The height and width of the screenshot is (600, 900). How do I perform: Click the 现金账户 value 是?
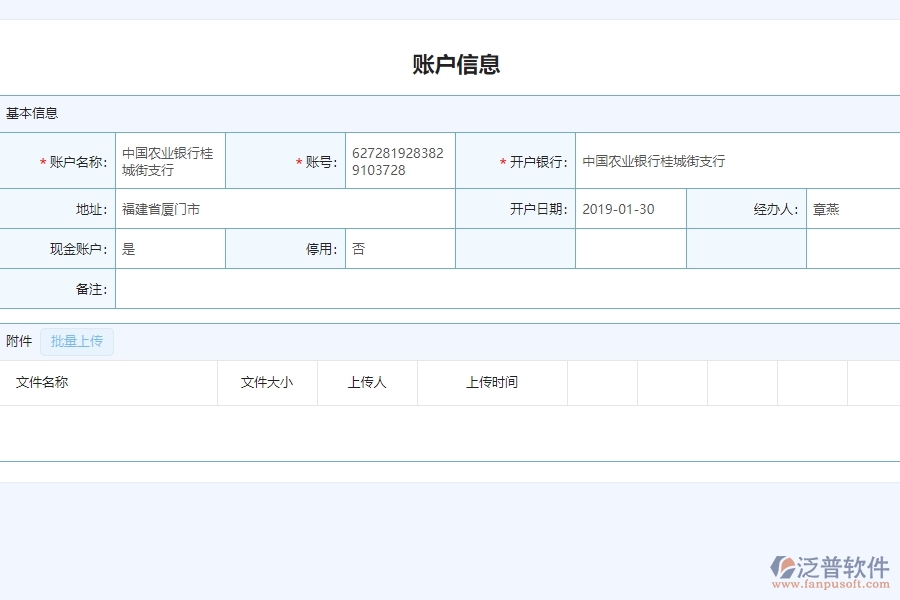(168, 248)
